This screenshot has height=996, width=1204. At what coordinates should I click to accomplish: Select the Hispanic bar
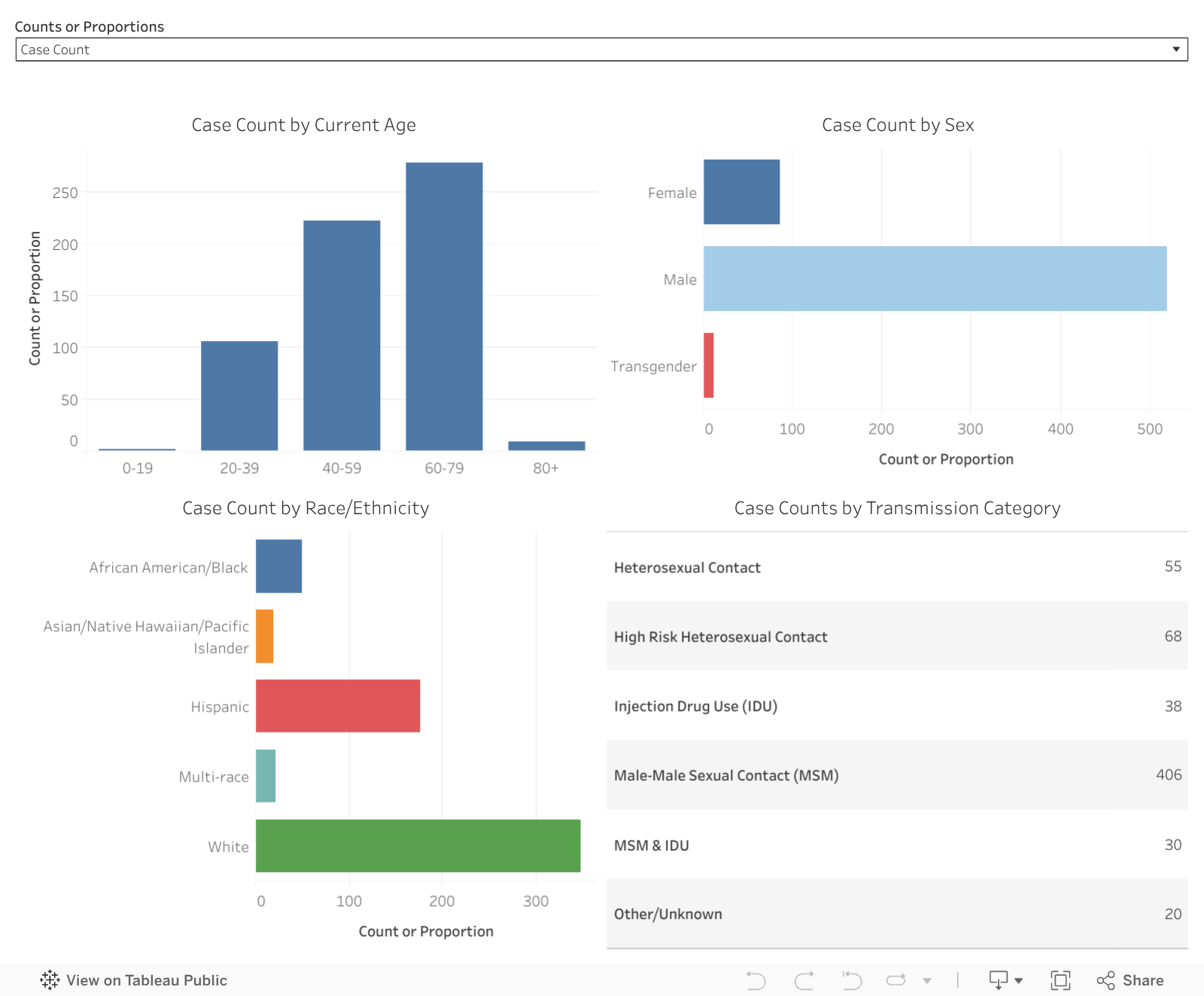[x=337, y=706]
